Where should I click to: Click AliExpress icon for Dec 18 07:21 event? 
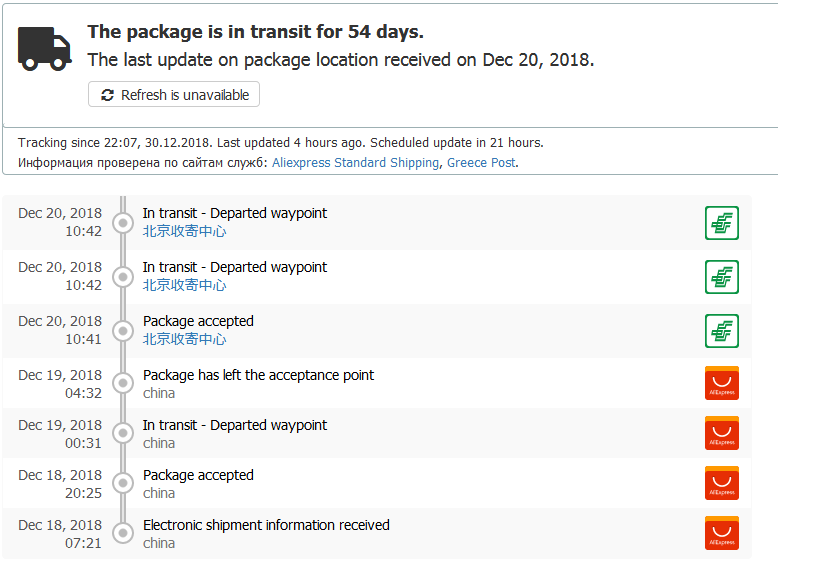pos(721,533)
